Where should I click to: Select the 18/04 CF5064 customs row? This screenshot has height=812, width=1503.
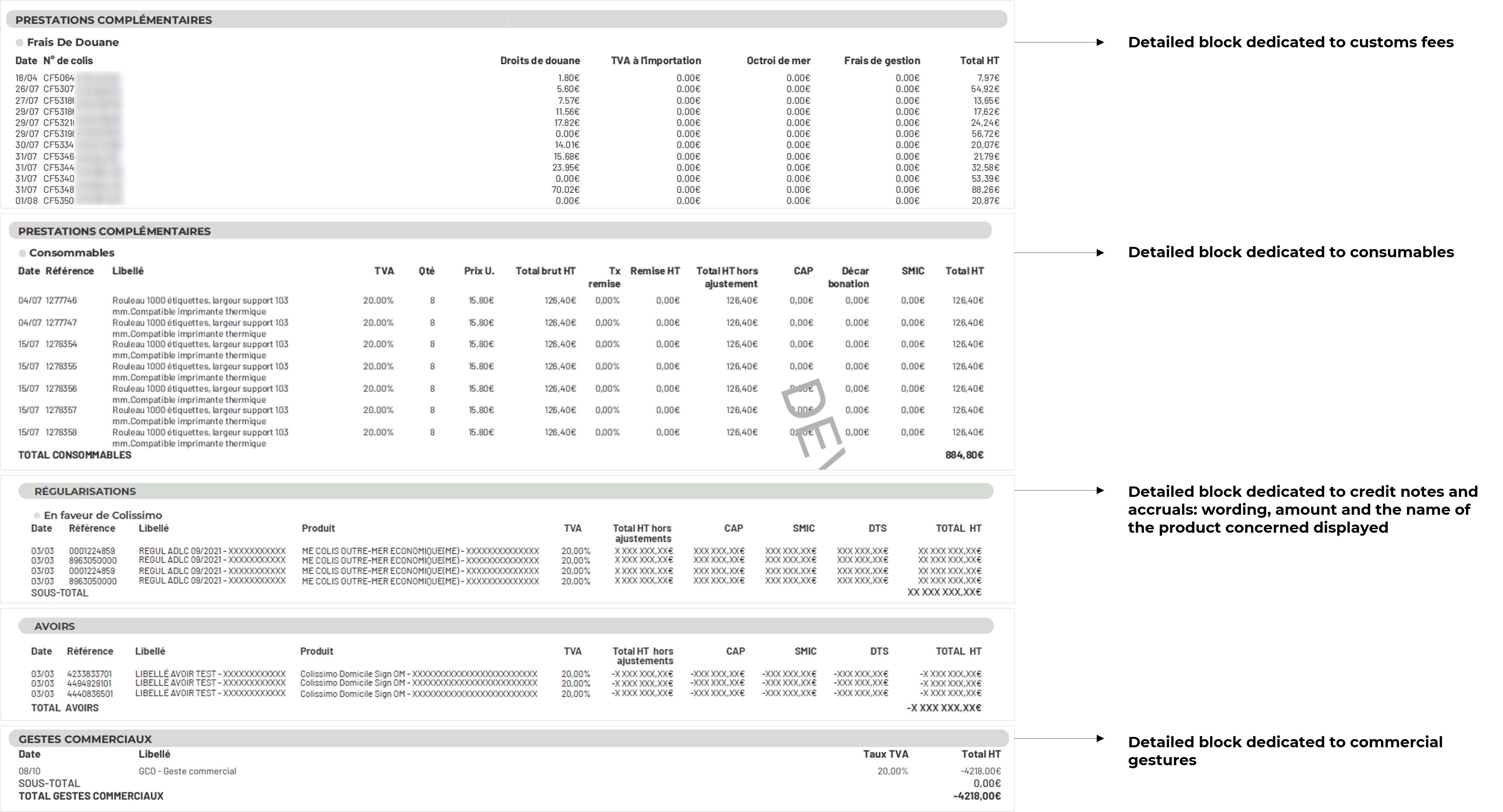[507, 78]
